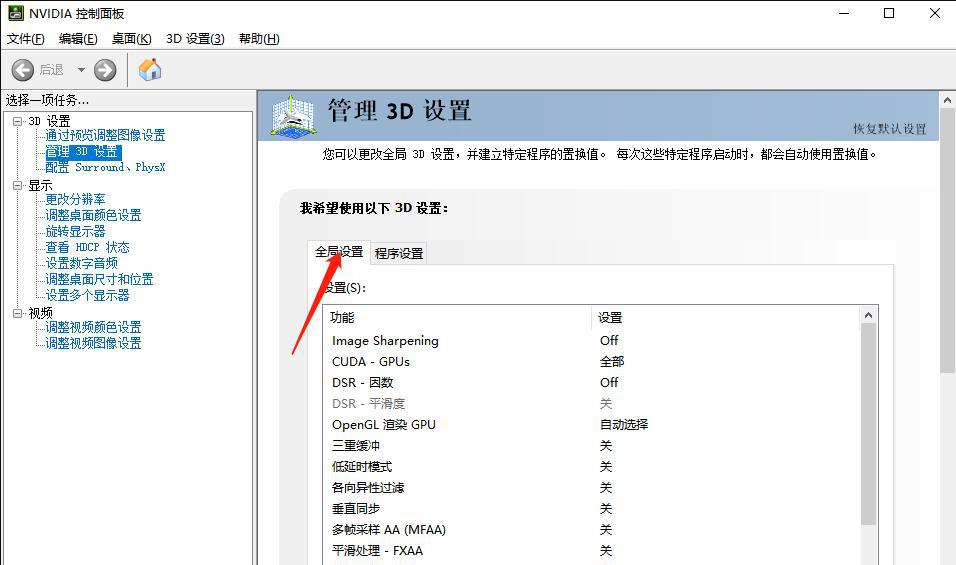Open 设置多个显示器 task
Viewport: 956px width, 565px height.
point(88,295)
